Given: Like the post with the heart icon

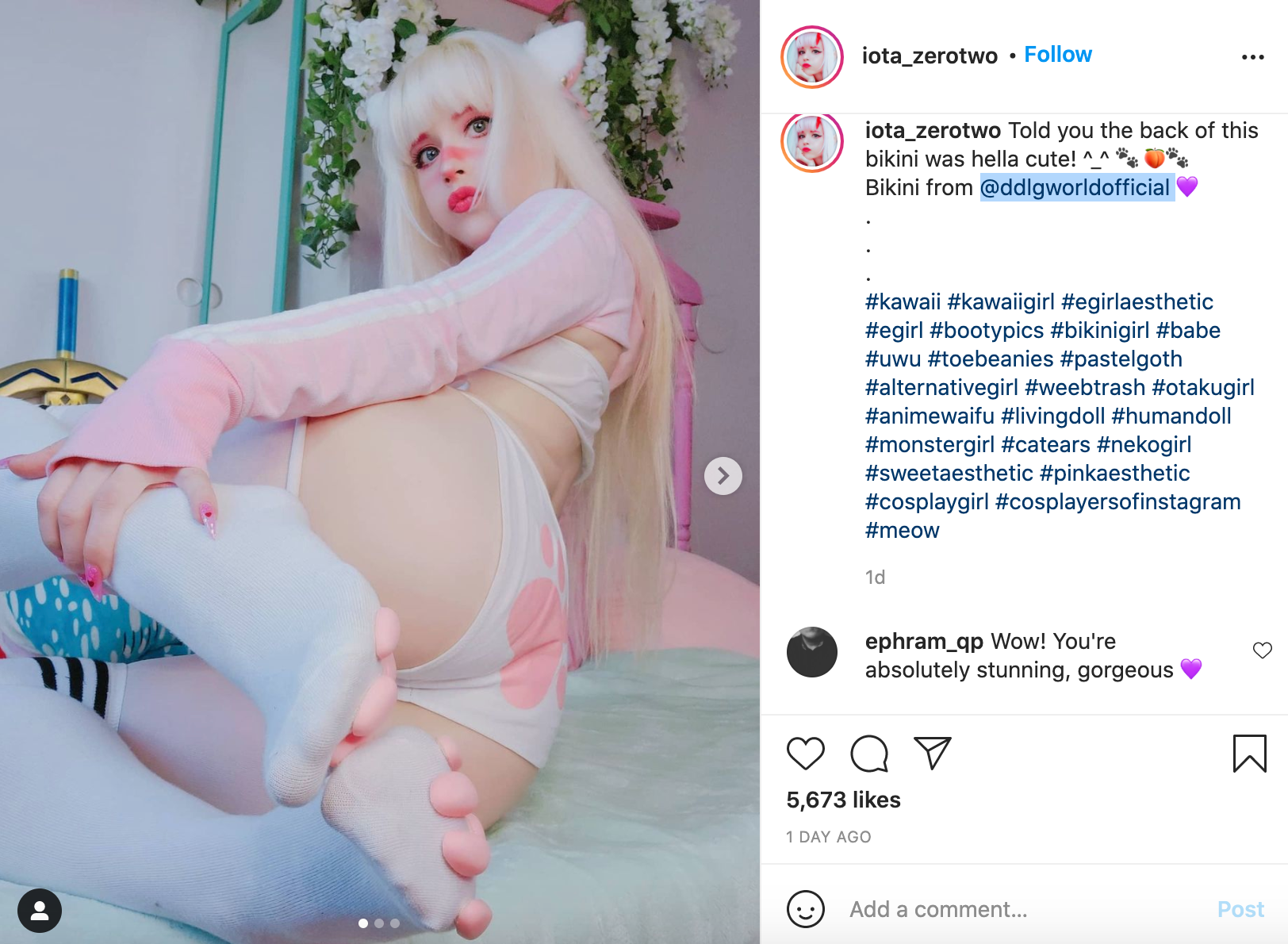Looking at the screenshot, I should coord(805,754).
